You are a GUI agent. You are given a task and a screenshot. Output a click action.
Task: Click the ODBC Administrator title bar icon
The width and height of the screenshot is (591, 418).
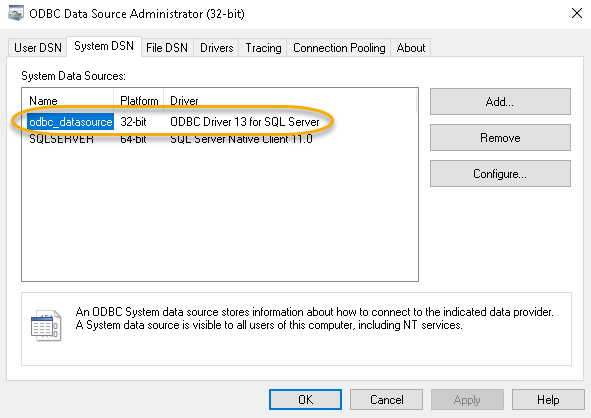[x=16, y=14]
